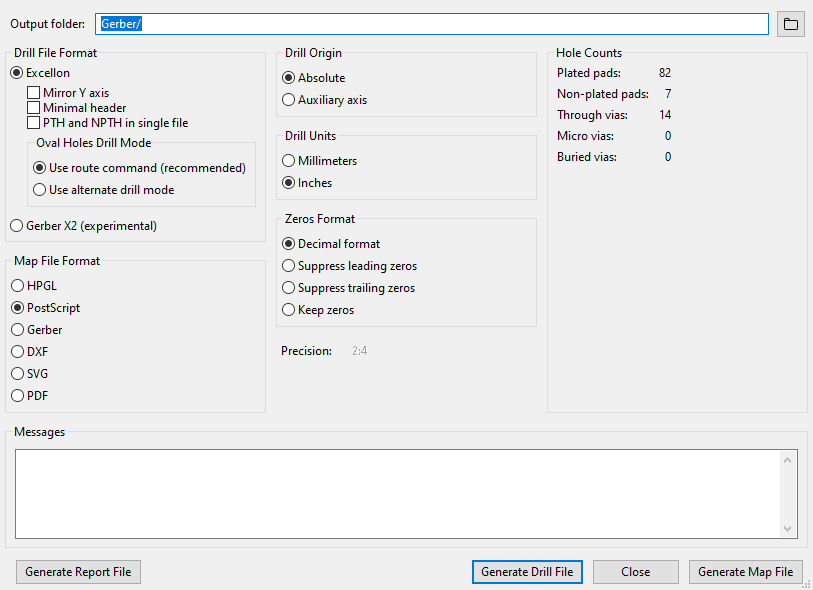Set drill origin to Absolute

point(314,78)
